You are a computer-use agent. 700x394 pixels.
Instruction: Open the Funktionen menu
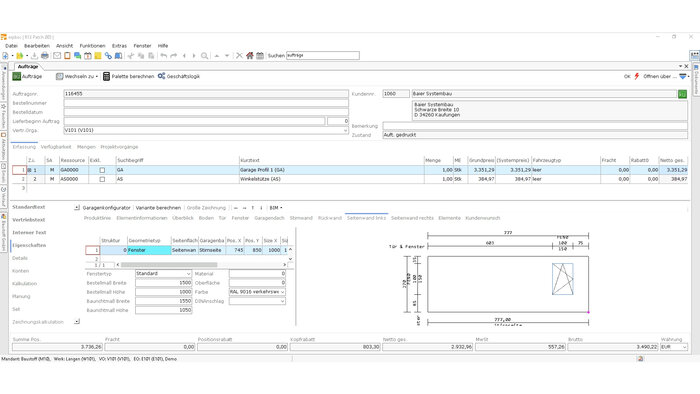(92, 46)
